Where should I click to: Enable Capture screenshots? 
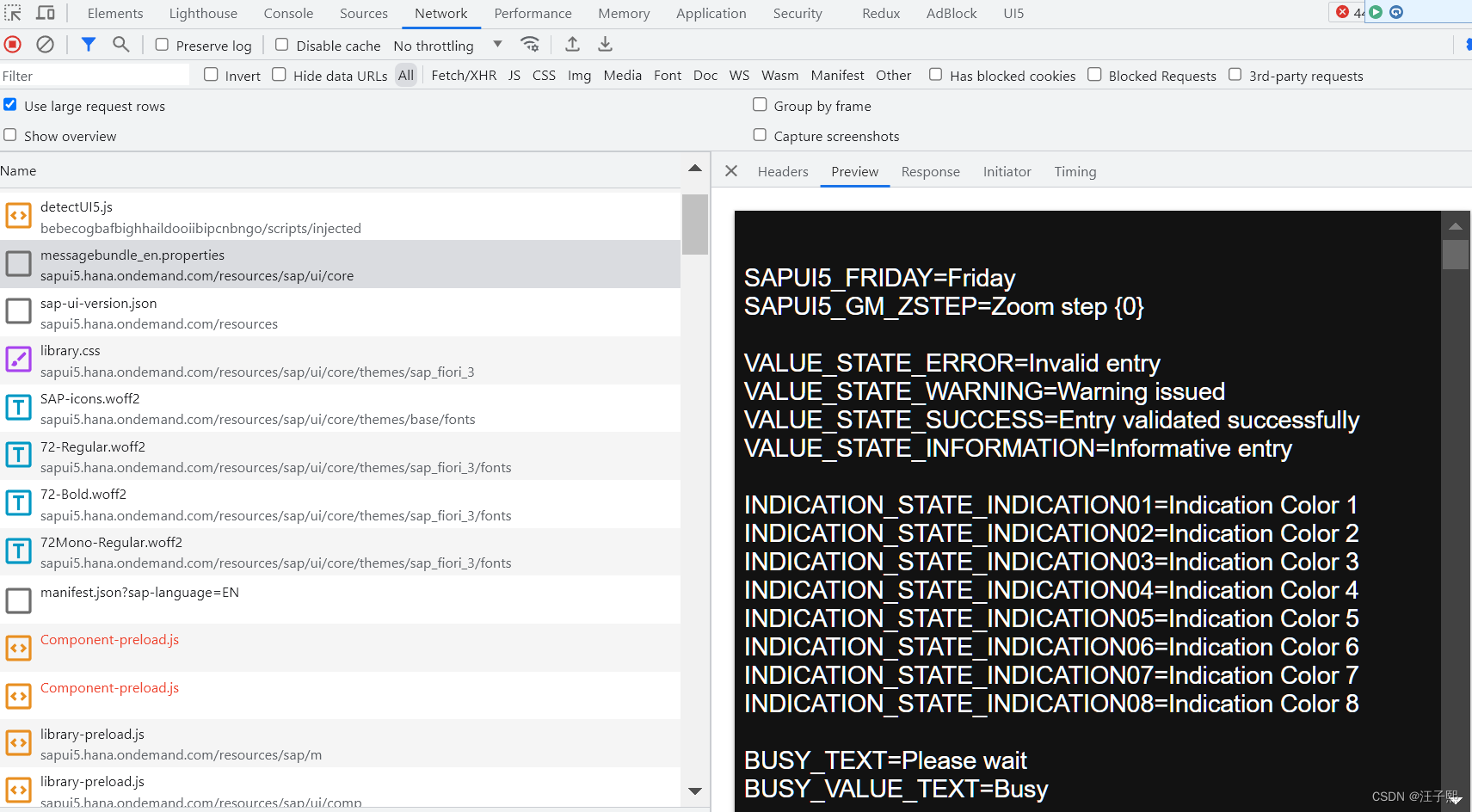(760, 135)
